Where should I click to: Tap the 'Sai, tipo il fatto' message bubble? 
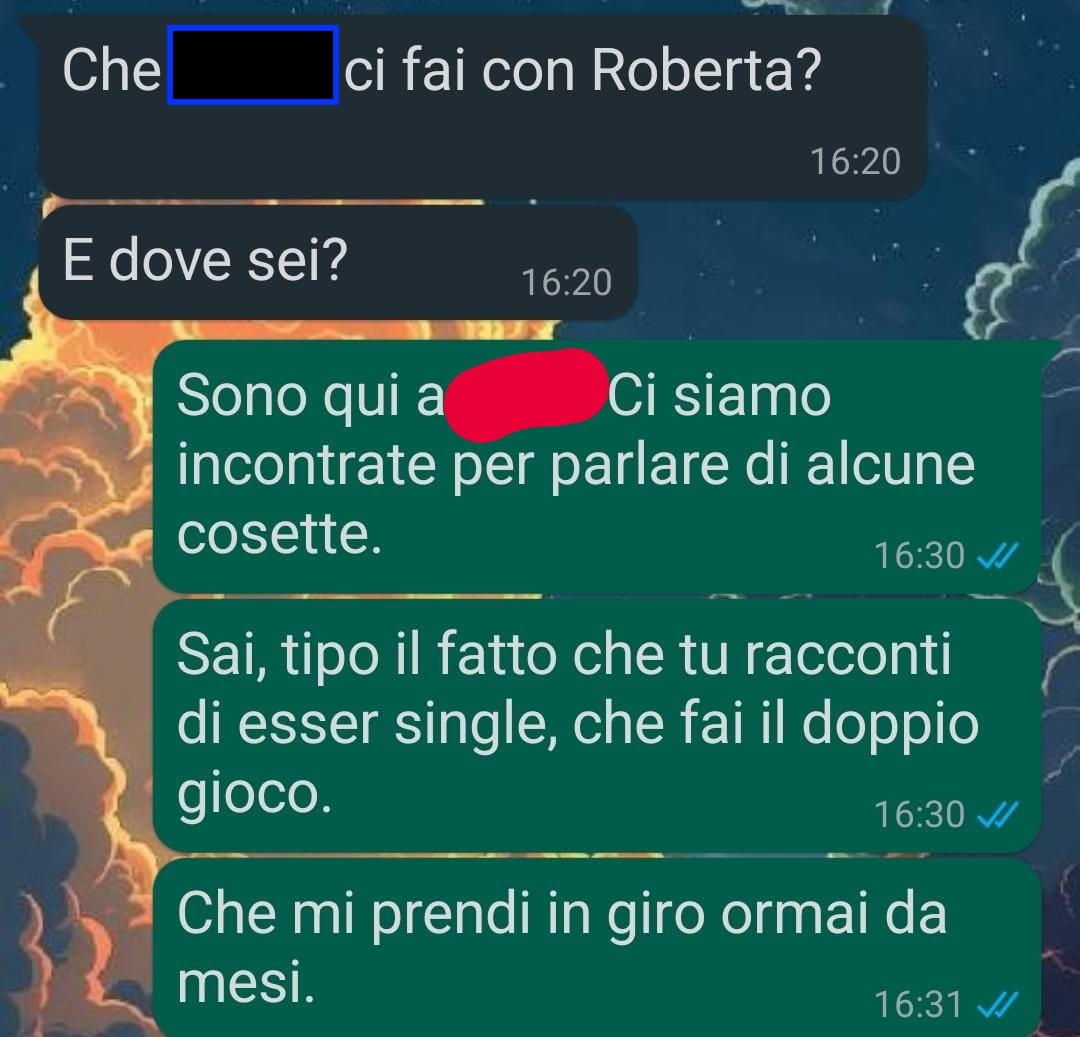[x=596, y=726]
